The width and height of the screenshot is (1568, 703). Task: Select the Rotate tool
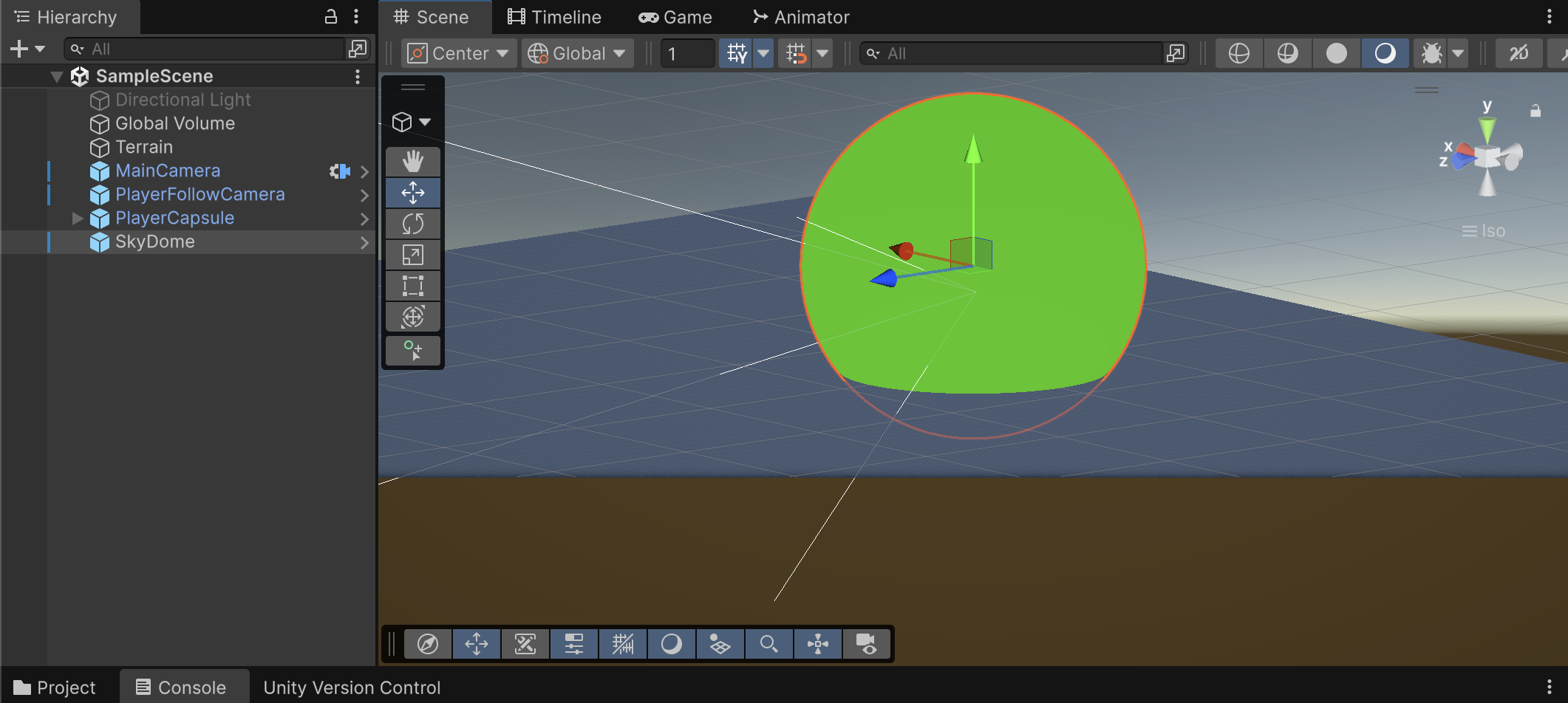click(412, 224)
